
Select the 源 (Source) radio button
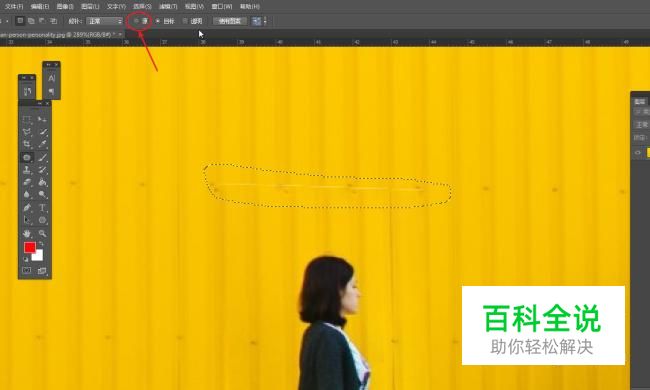[x=136, y=20]
